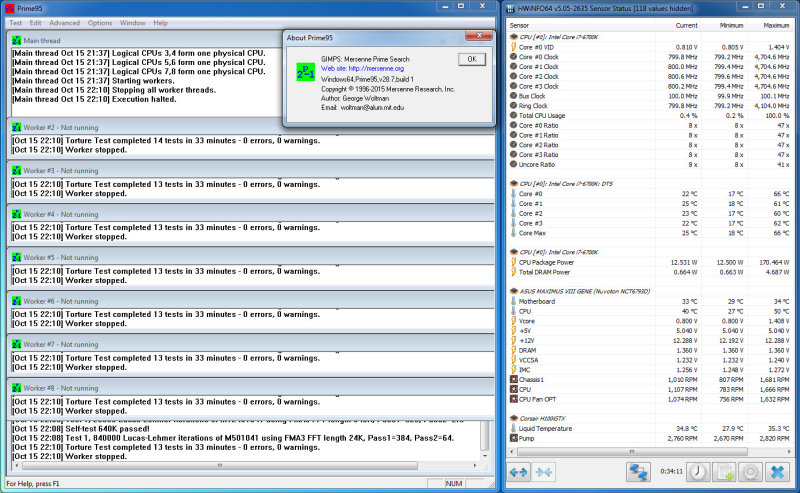Click the 0:34:11 elapsed timer in HWiNFO
Viewport: 800px width, 493px height.
(671, 472)
